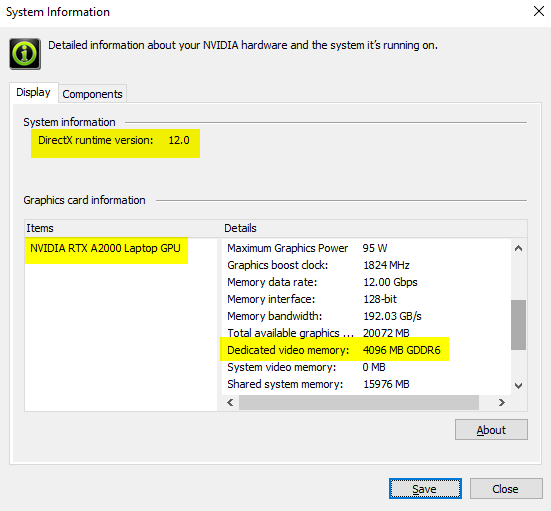
Task: Select the Memory interface row
Action: pyautogui.click(x=366, y=299)
